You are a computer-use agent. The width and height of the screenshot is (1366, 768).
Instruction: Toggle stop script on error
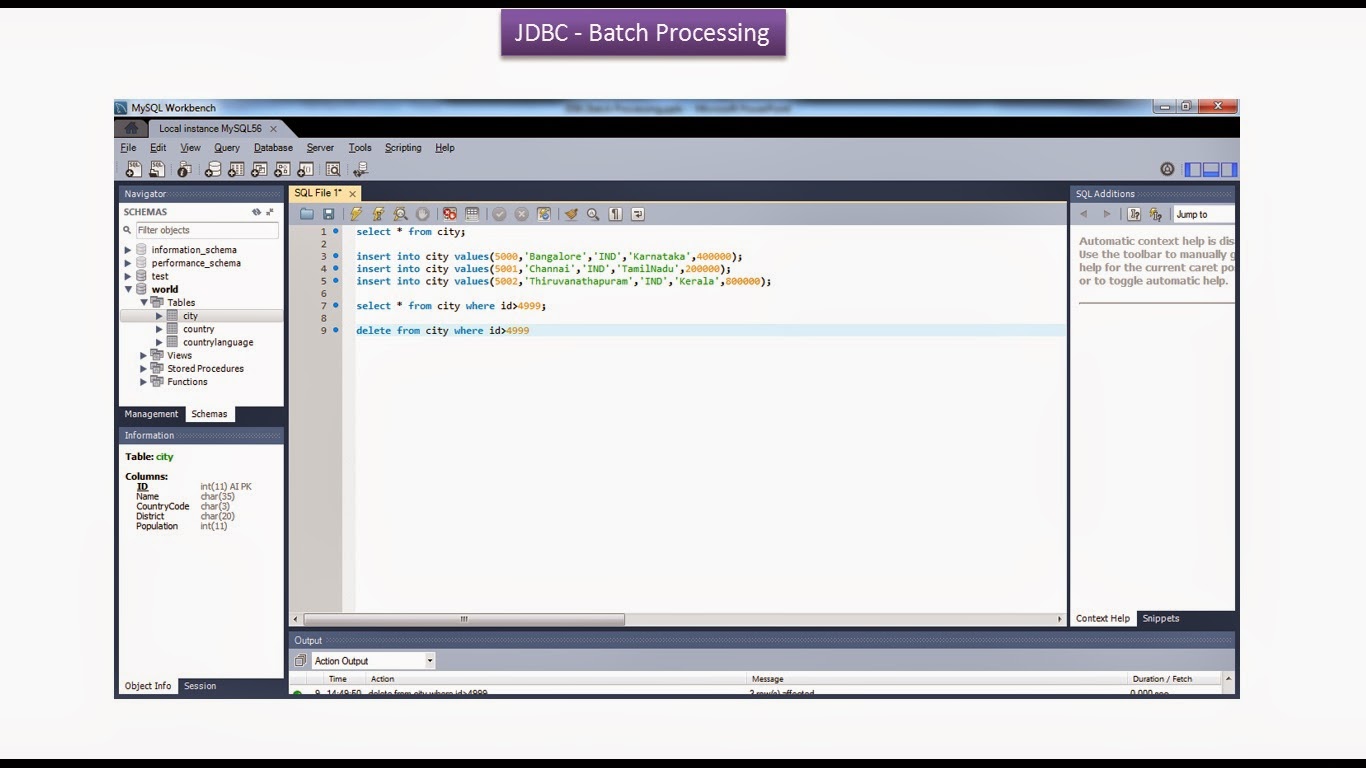(x=449, y=213)
